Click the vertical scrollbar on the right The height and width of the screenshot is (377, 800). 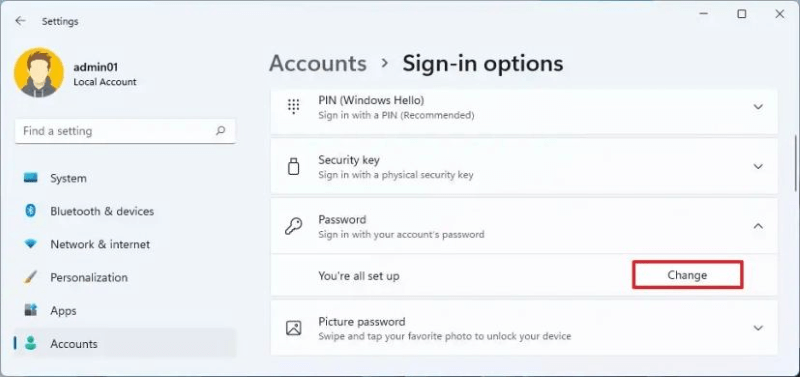[795, 162]
